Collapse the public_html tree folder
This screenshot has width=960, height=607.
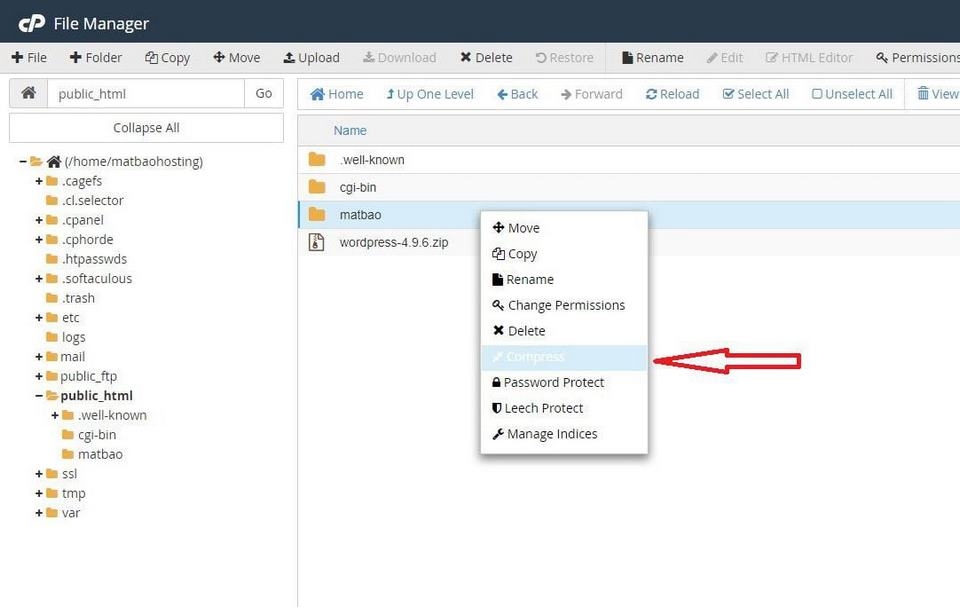(39, 396)
